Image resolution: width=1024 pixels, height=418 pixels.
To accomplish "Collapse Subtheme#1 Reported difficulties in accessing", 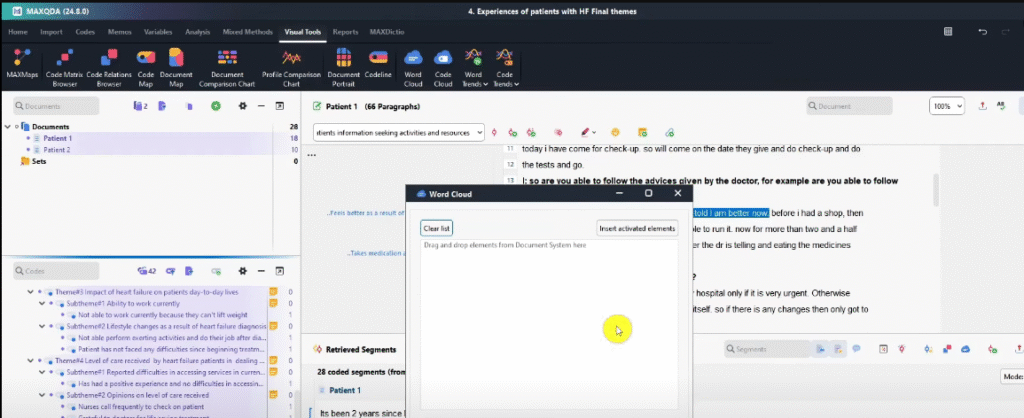I will [42, 372].
